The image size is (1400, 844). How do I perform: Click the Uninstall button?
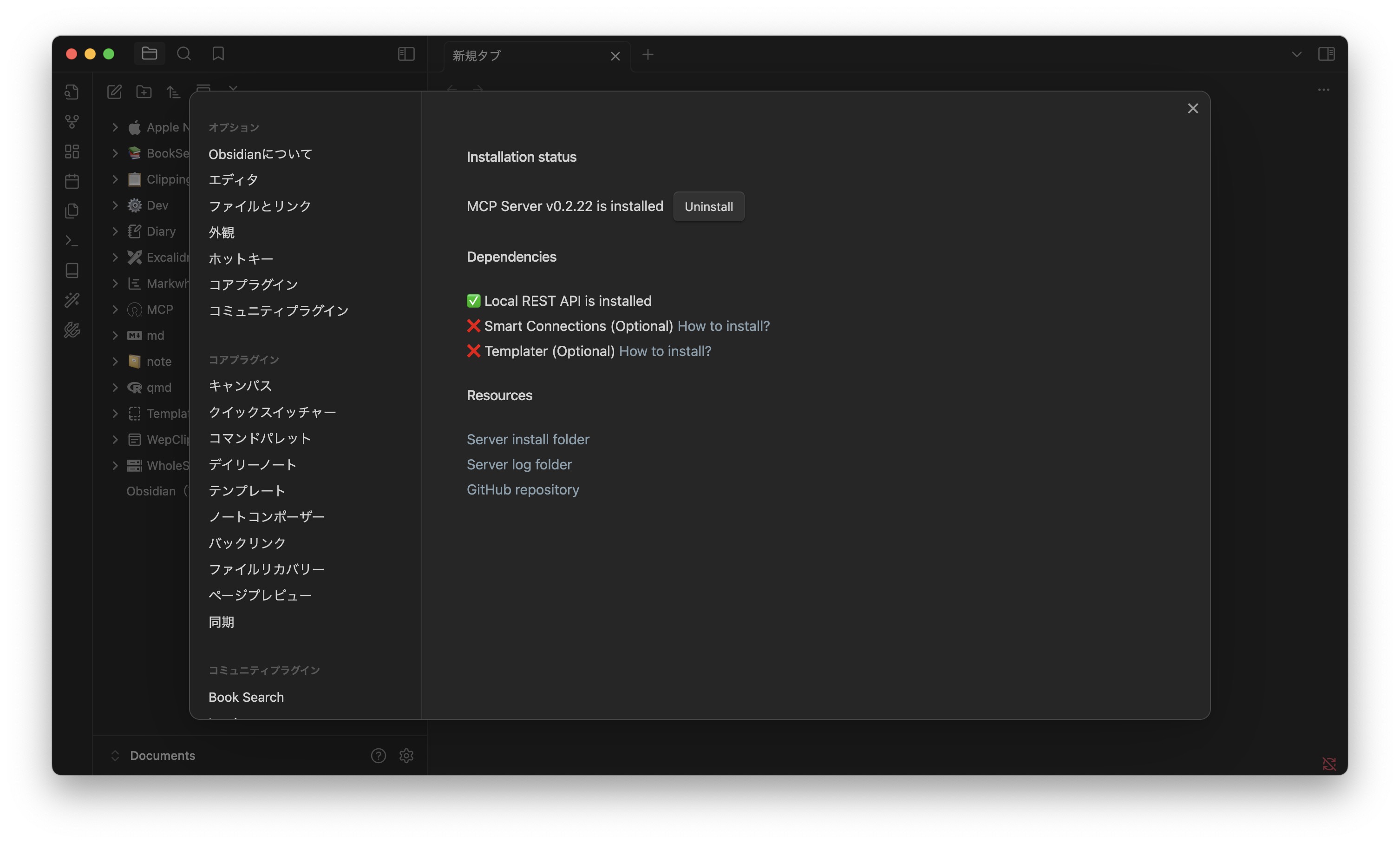click(x=708, y=206)
